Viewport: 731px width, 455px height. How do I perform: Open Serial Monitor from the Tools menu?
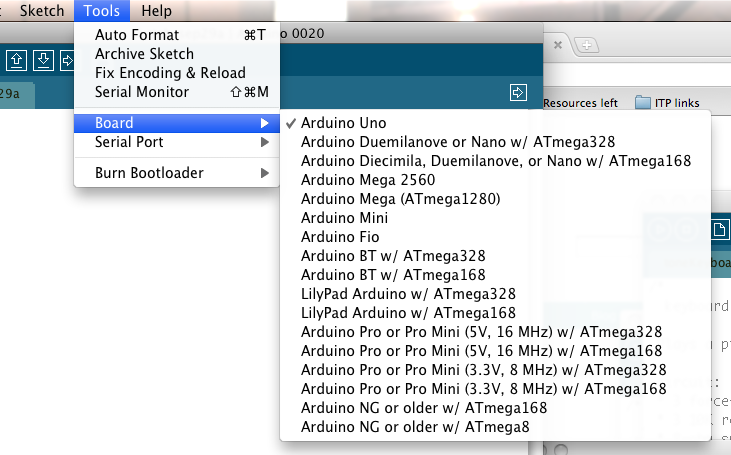tap(141, 92)
